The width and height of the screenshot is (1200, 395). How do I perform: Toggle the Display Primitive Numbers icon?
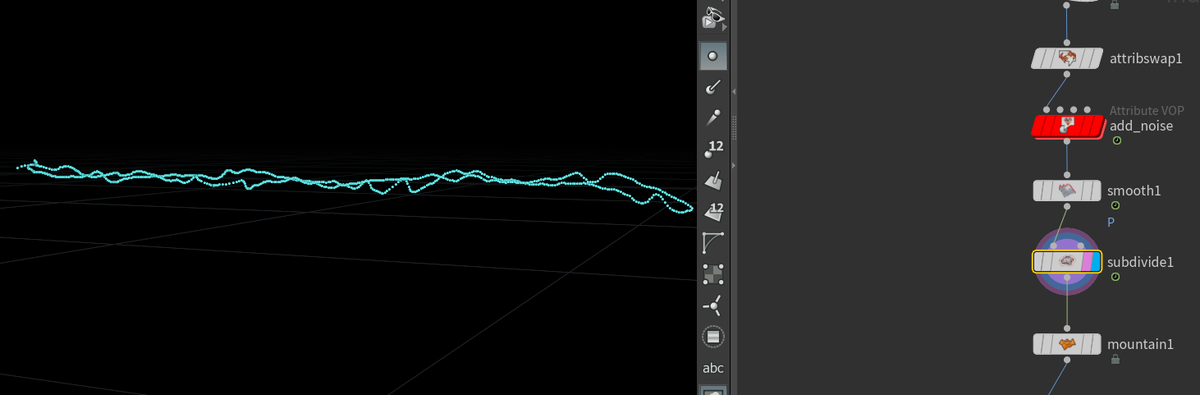coord(713,212)
